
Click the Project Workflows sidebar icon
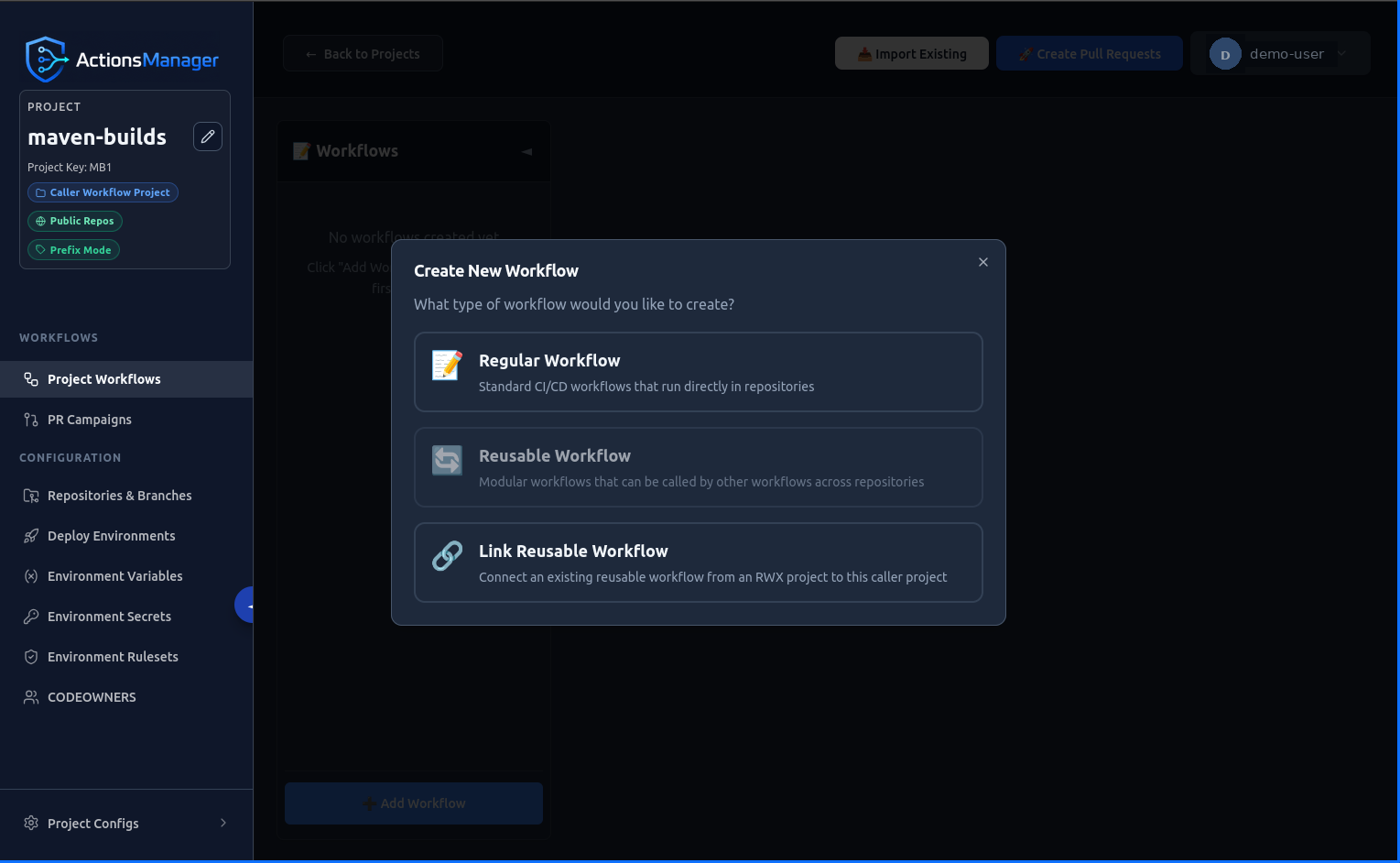coord(31,379)
